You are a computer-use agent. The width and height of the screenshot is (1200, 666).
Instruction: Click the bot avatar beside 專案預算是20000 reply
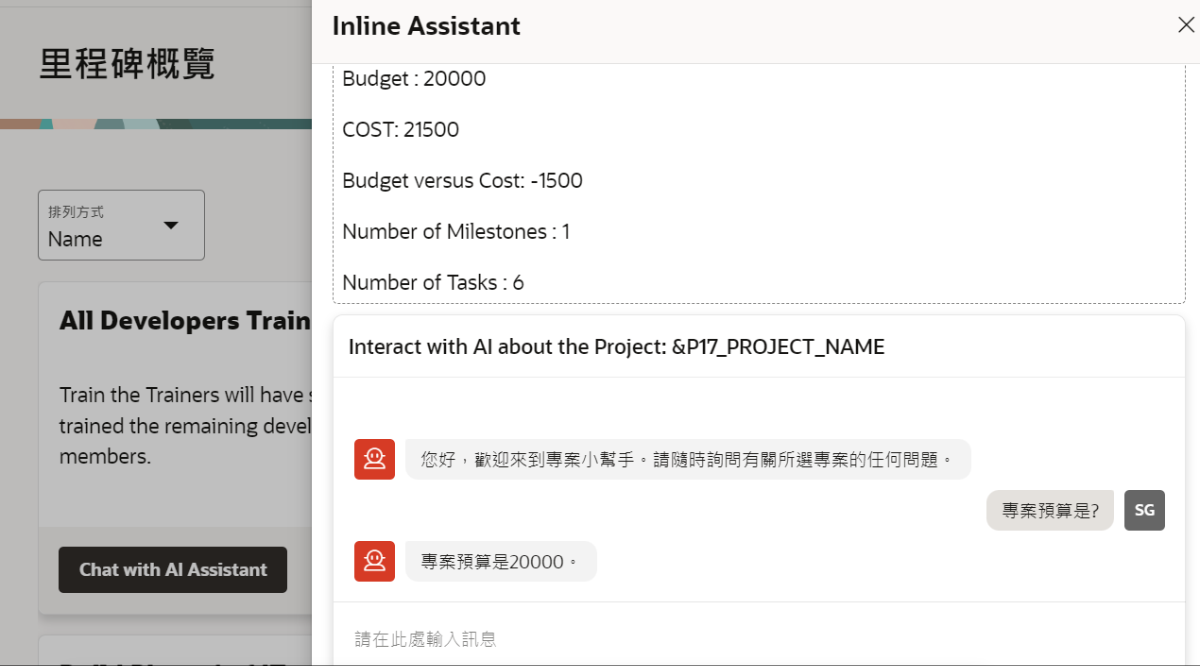[374, 561]
